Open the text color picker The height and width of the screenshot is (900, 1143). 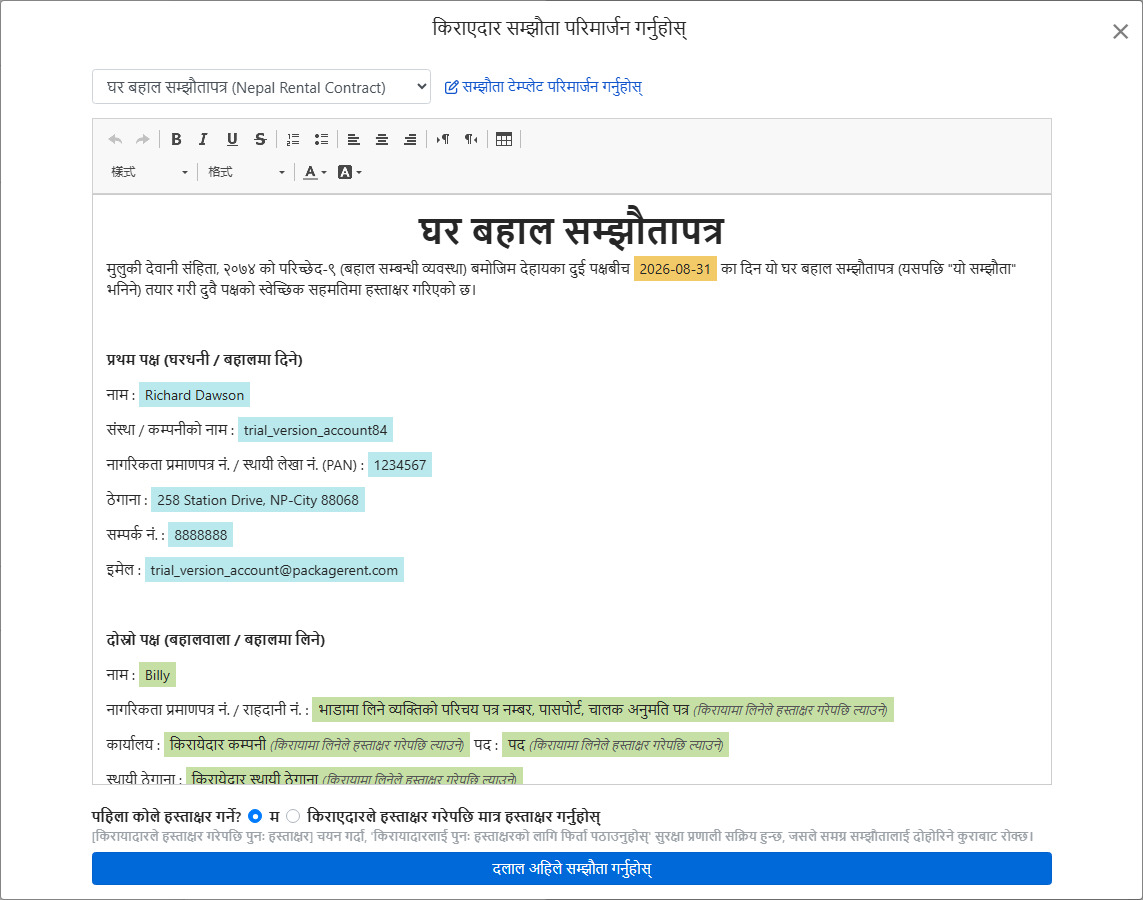tap(315, 172)
